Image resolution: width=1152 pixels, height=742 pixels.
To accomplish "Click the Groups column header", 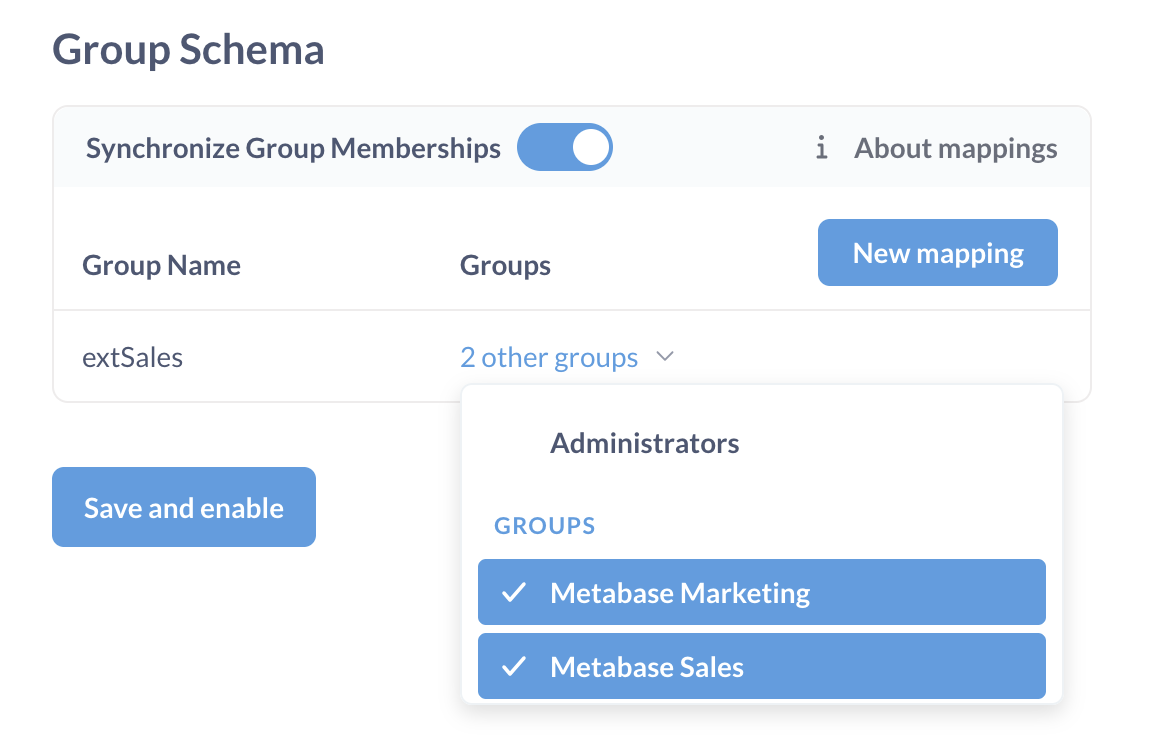I will coord(505,265).
